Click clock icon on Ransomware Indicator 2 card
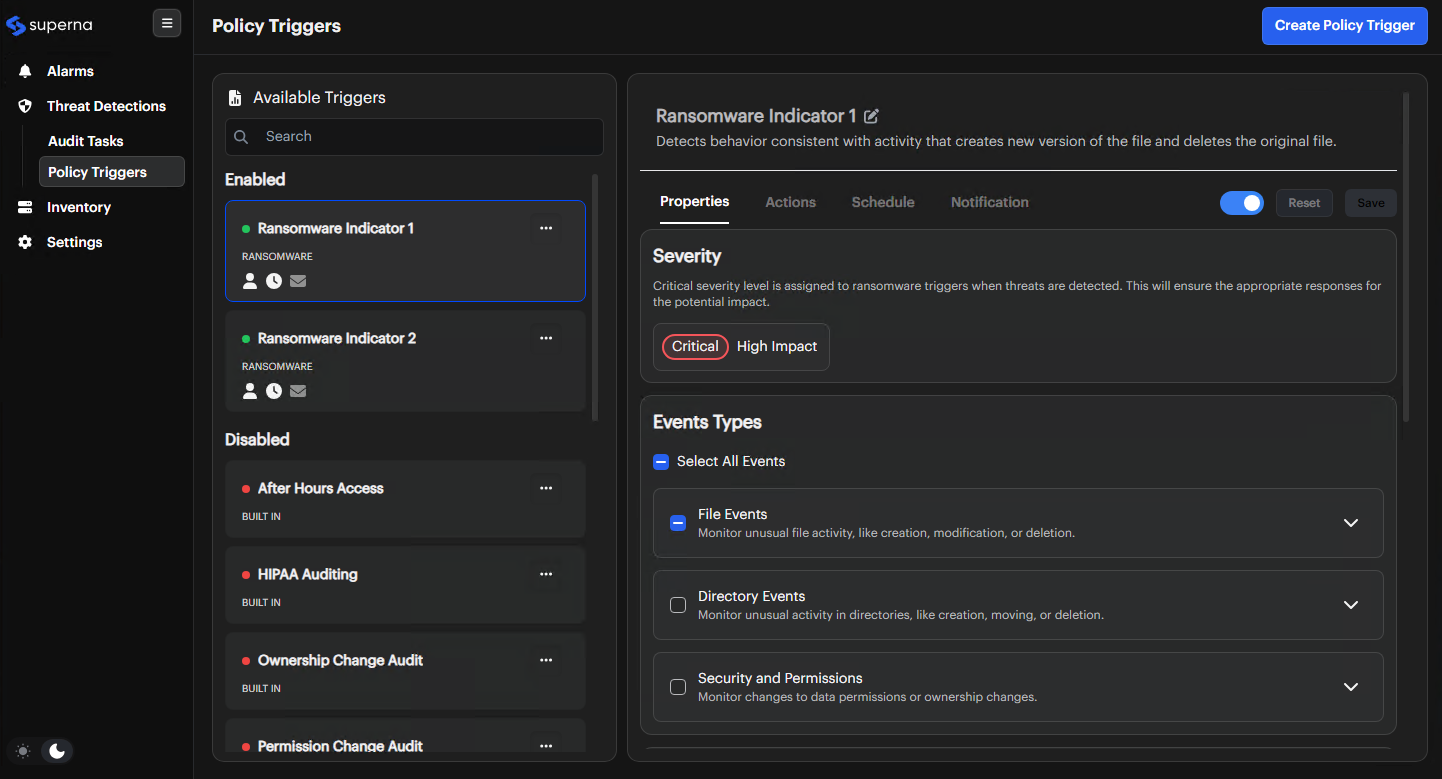 (274, 391)
